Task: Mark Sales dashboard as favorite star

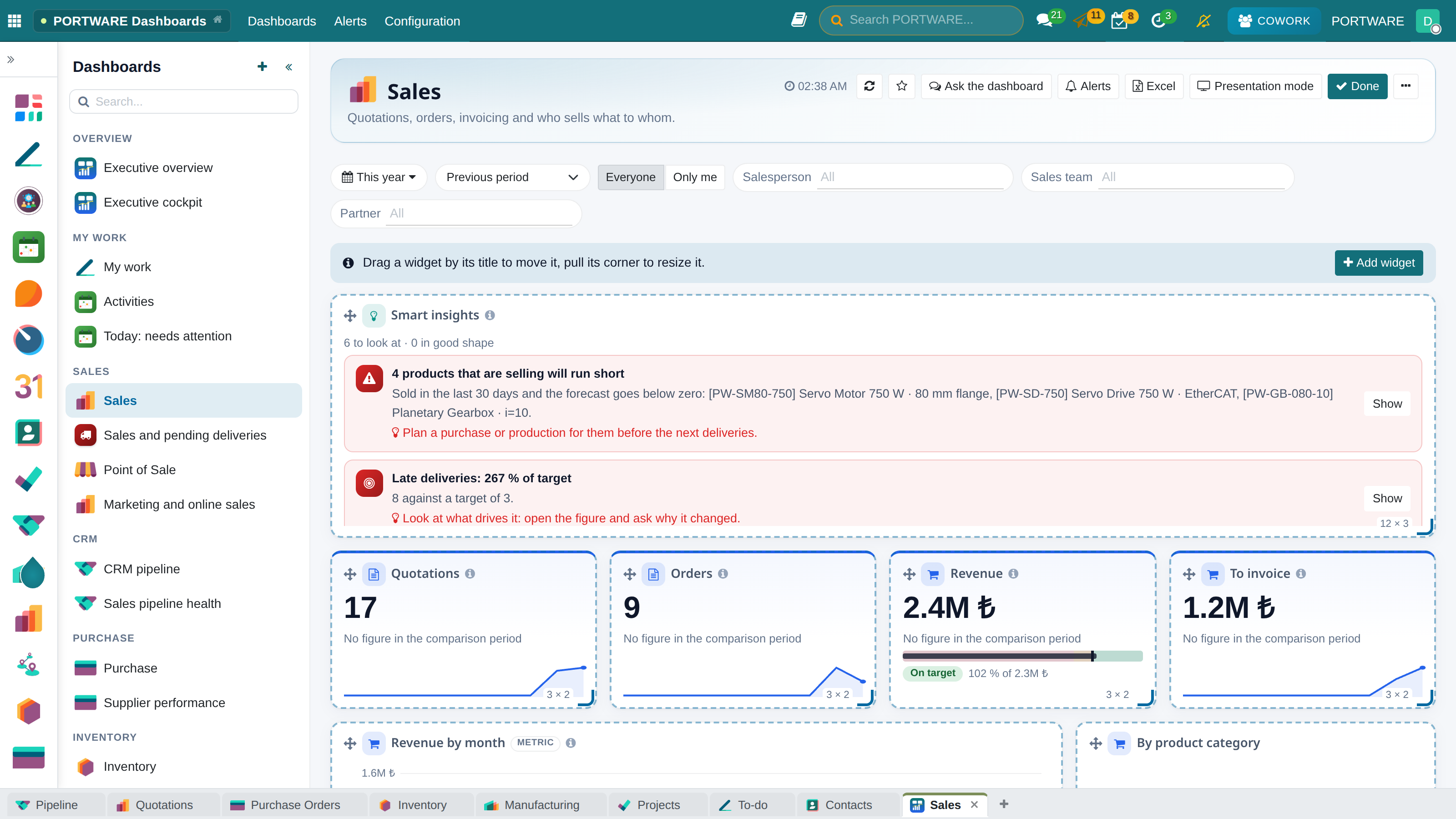Action: [x=901, y=86]
